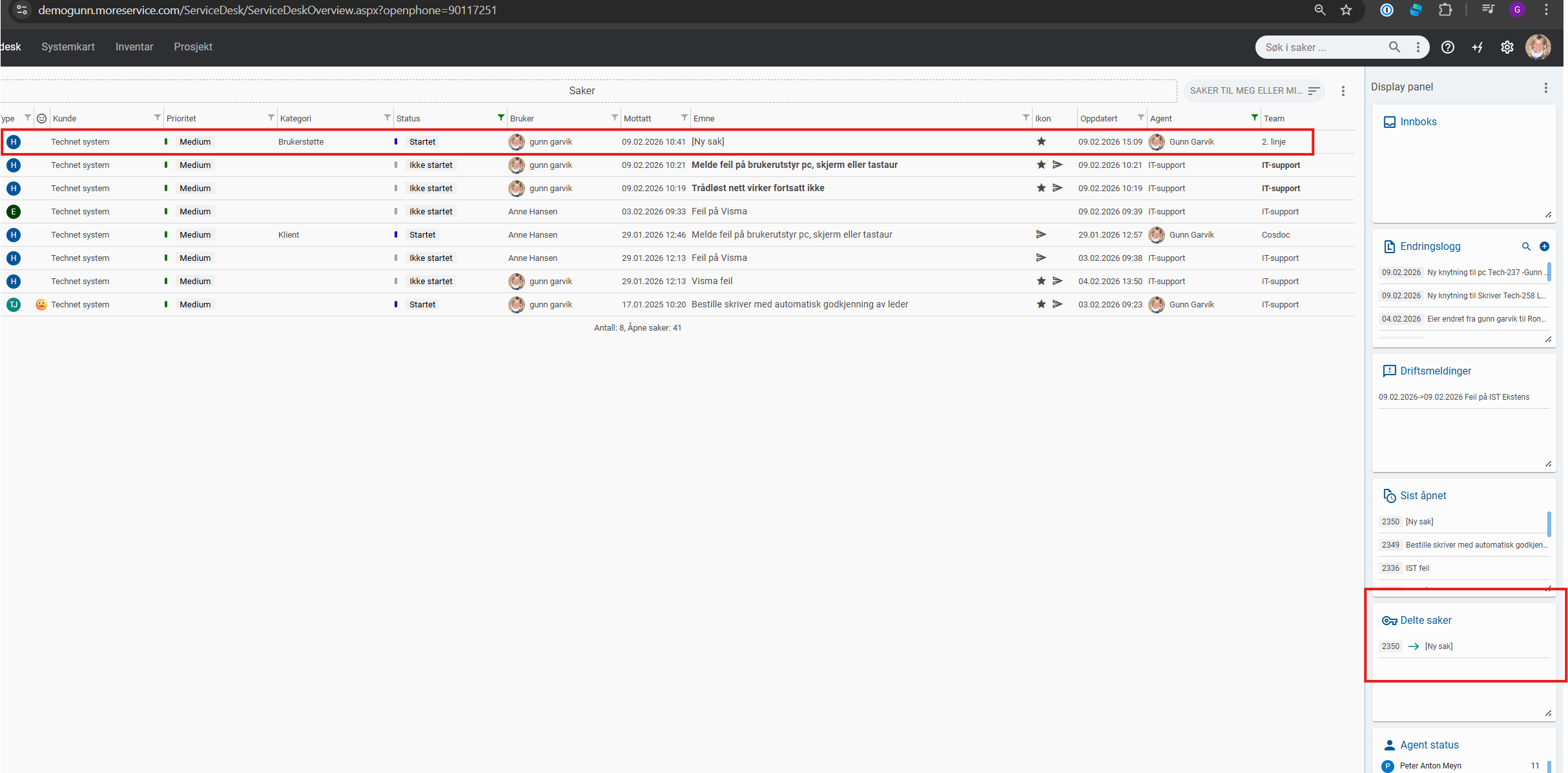Screen dimensions: 1568x773
Task: Click the smiley column header icon
Action: (42, 118)
